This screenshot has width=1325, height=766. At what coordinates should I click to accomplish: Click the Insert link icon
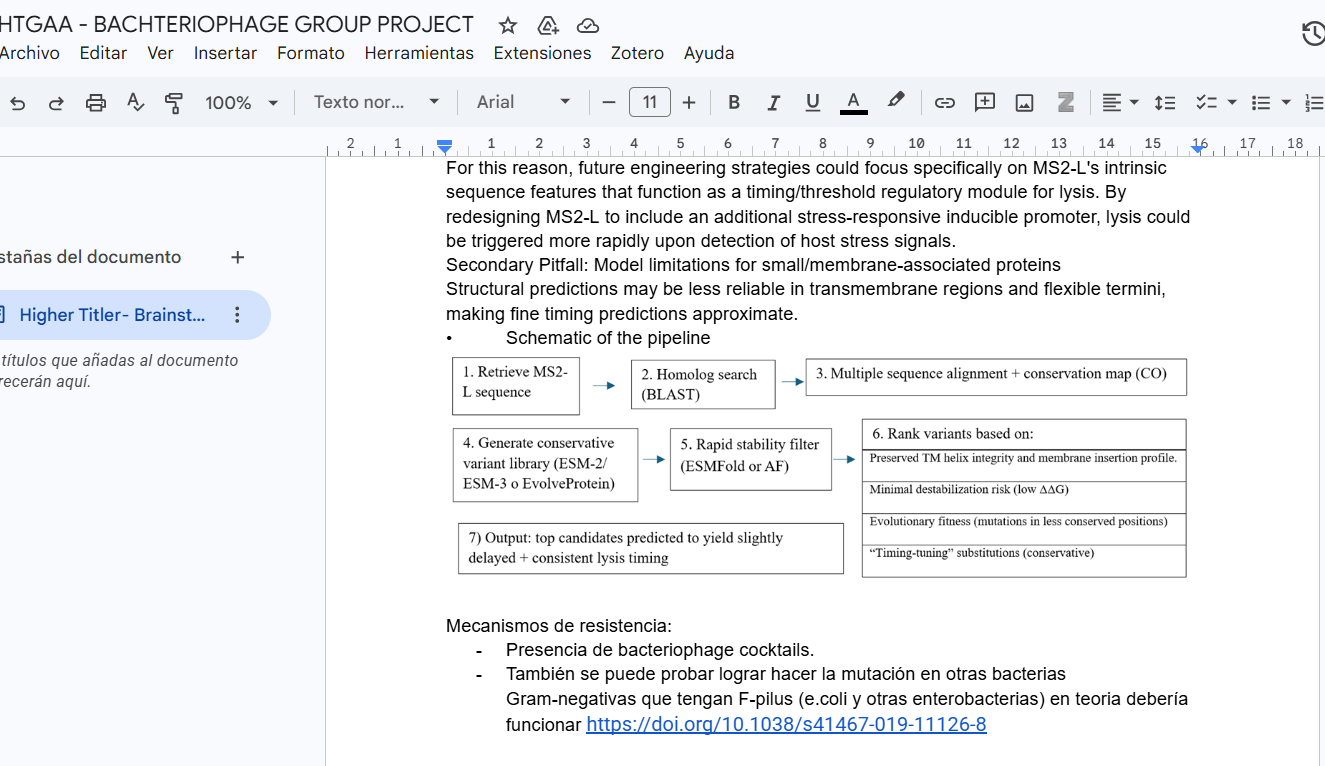944,102
